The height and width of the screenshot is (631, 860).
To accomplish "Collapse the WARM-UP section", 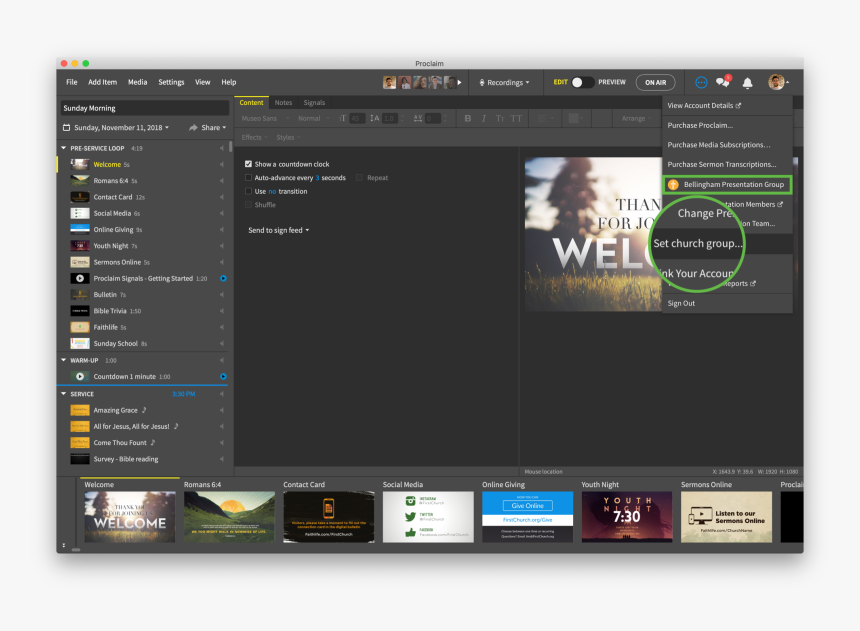I will (64, 360).
